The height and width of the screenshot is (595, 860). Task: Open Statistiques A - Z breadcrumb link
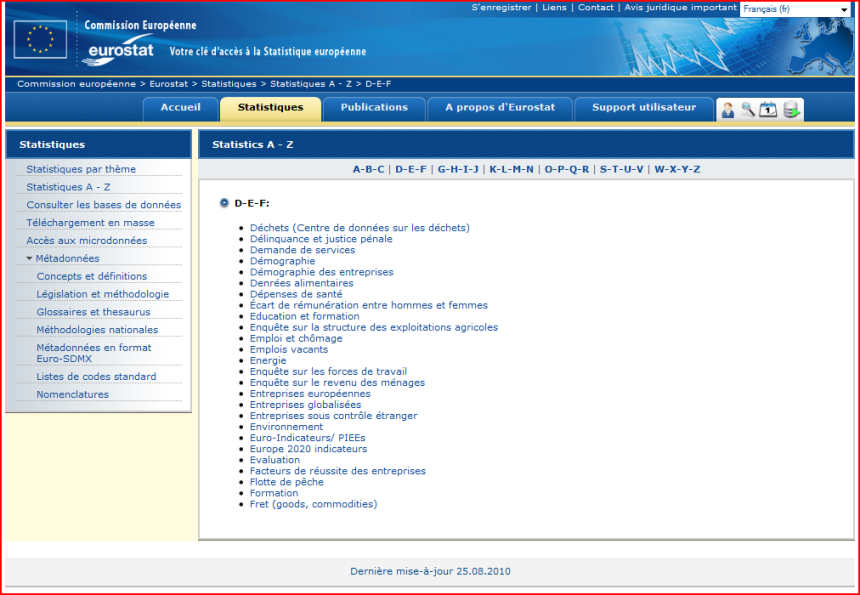(311, 84)
